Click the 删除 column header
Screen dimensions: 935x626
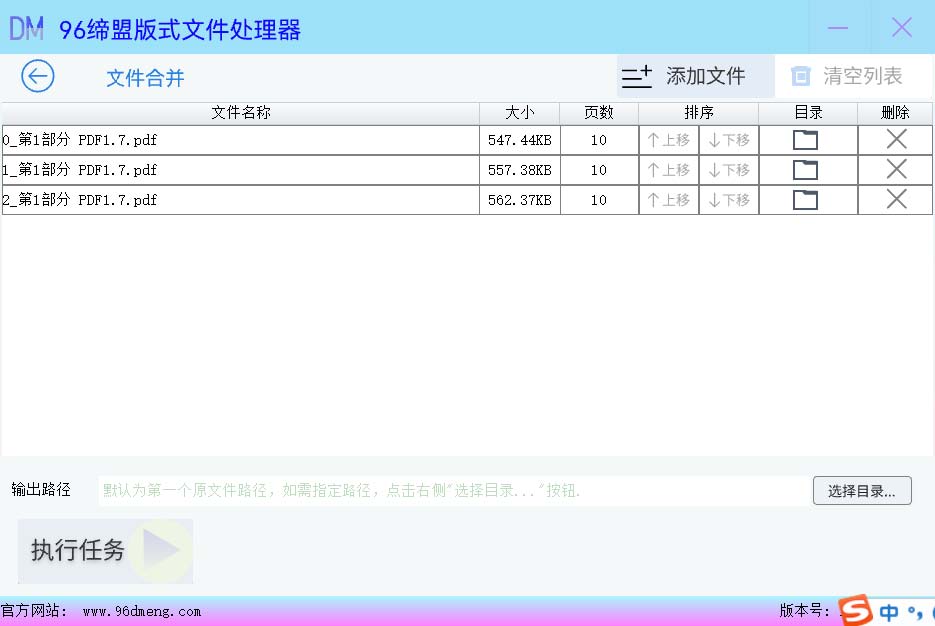(895, 113)
